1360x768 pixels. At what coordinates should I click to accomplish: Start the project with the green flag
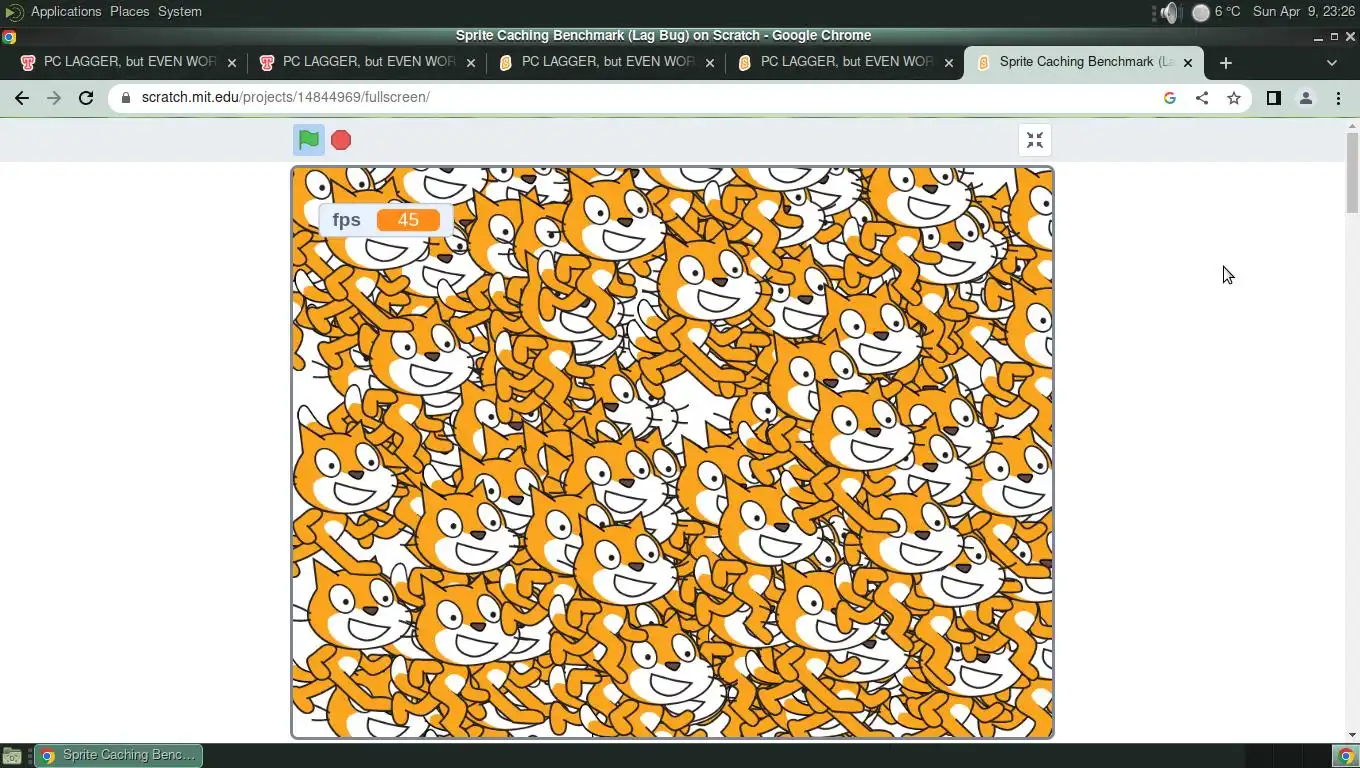(309, 140)
